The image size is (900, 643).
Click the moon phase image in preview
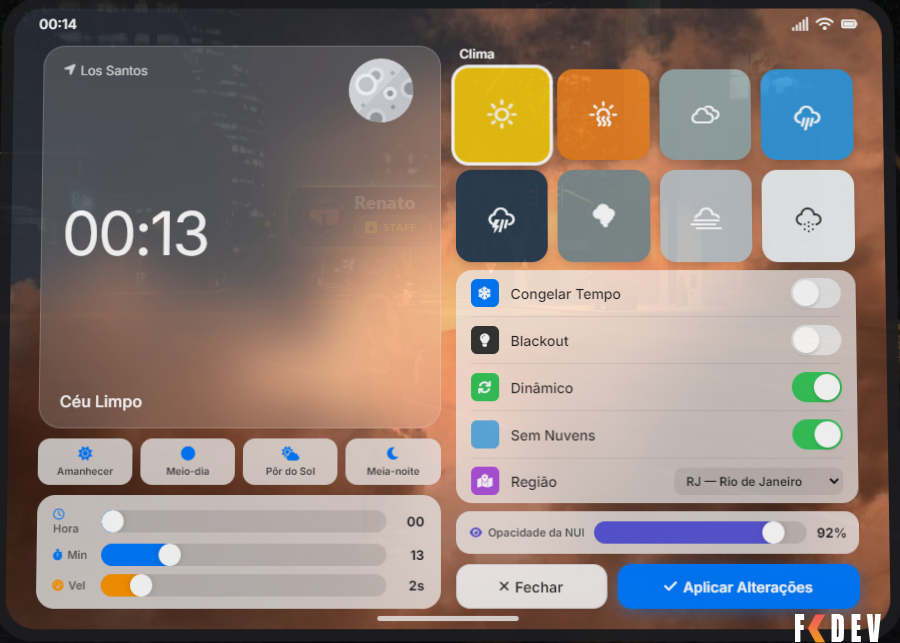[381, 90]
